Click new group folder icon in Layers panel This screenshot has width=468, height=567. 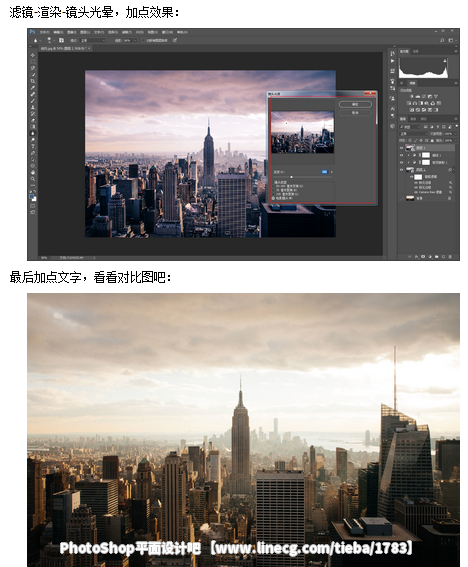[437, 256]
